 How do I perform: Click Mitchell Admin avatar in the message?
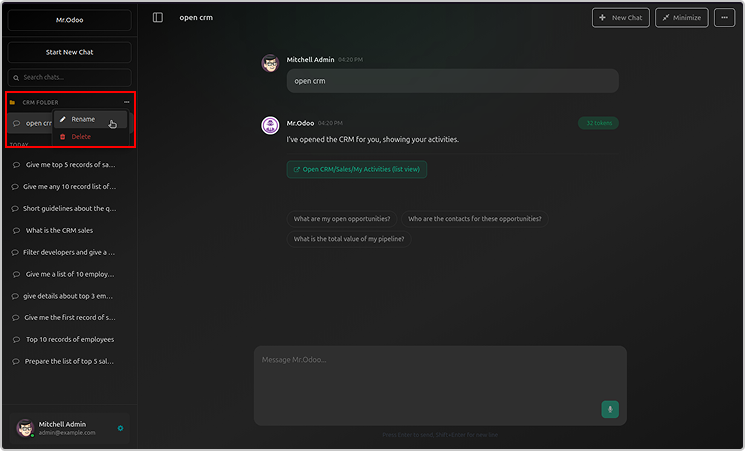(270, 63)
